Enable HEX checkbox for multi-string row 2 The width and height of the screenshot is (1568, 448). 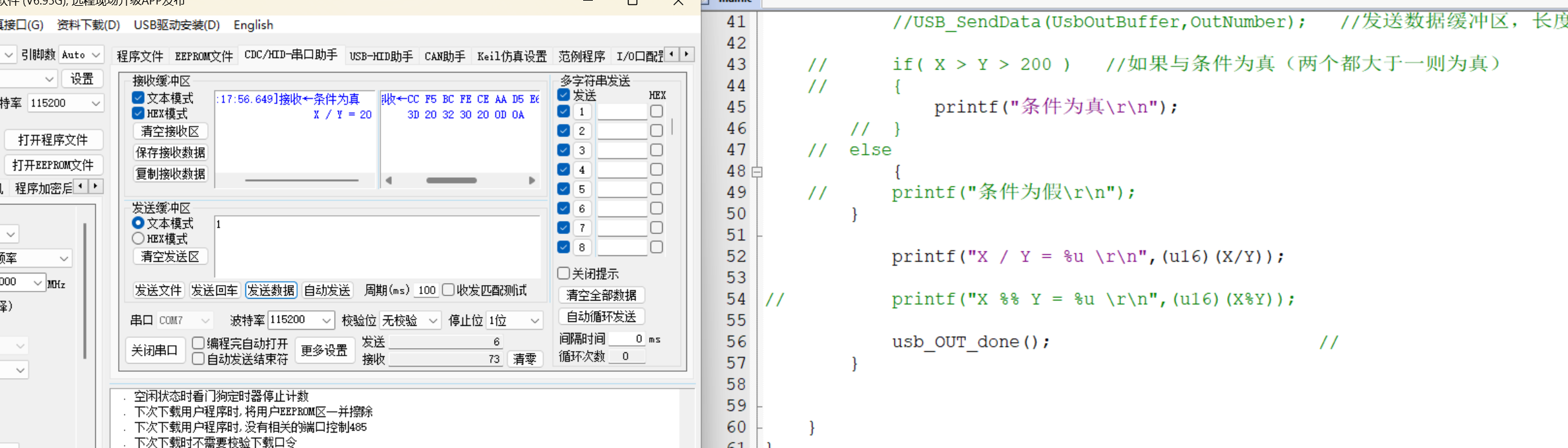point(657,131)
